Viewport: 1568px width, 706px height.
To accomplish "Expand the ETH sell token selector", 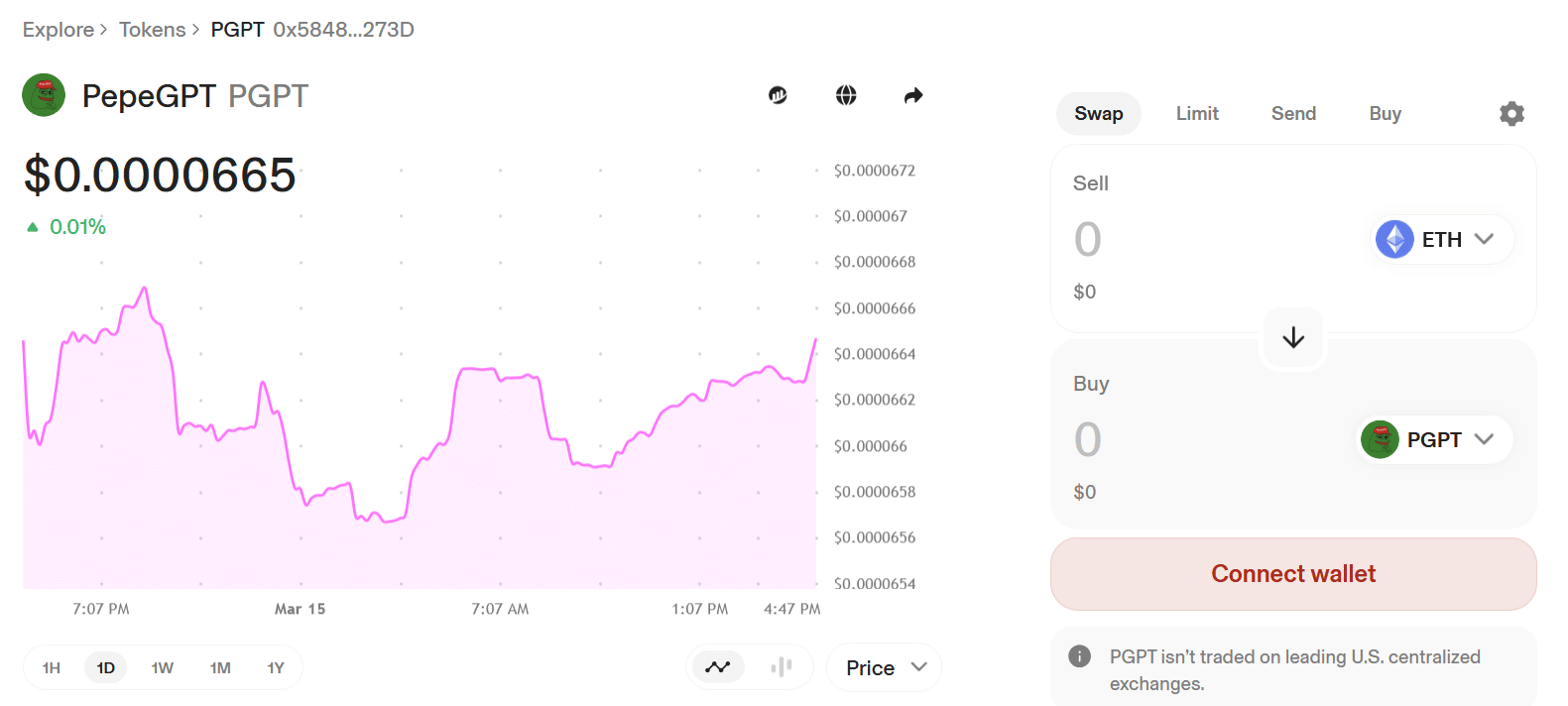I will click(1444, 239).
